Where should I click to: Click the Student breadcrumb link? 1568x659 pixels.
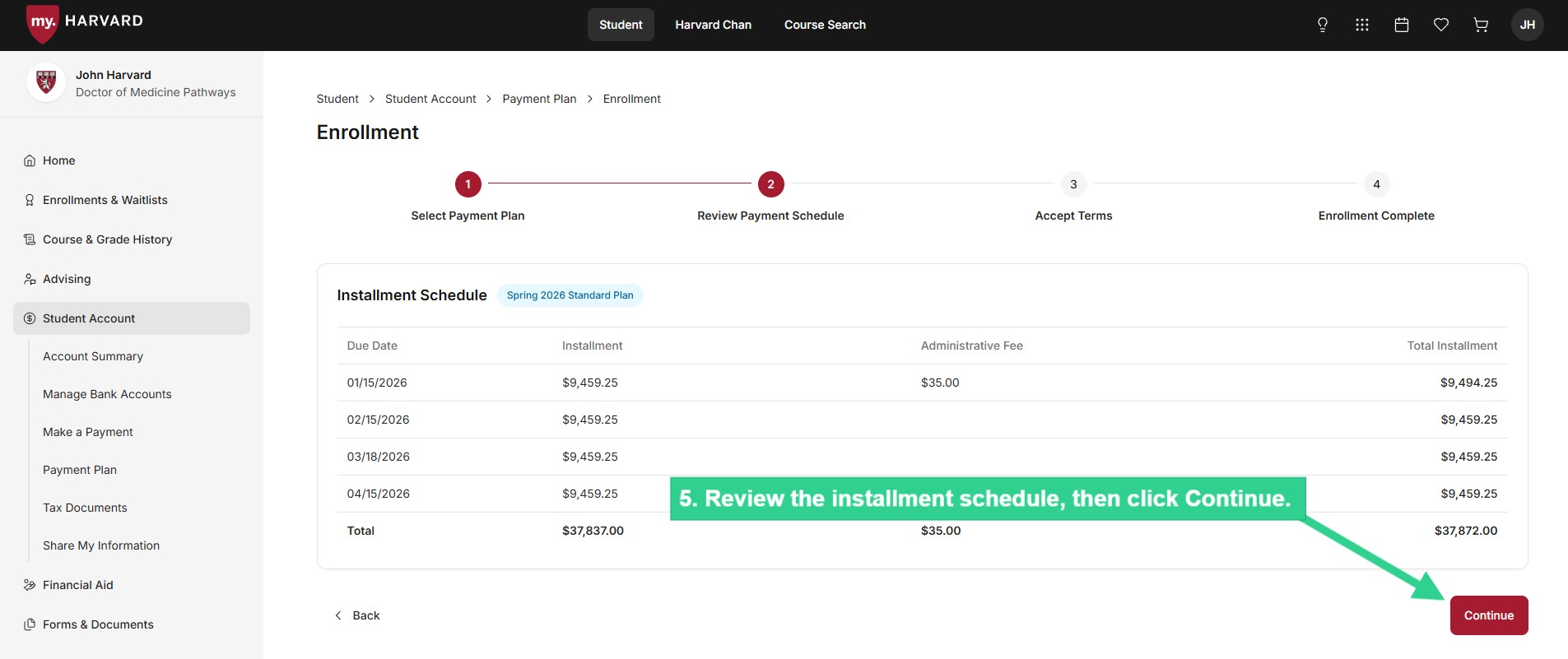(337, 99)
